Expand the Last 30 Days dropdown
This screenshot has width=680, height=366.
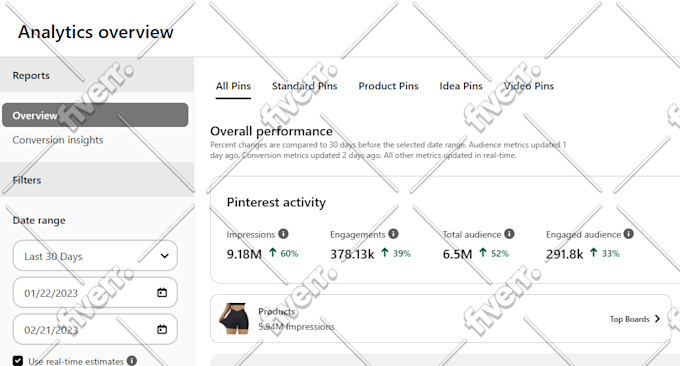(x=95, y=256)
